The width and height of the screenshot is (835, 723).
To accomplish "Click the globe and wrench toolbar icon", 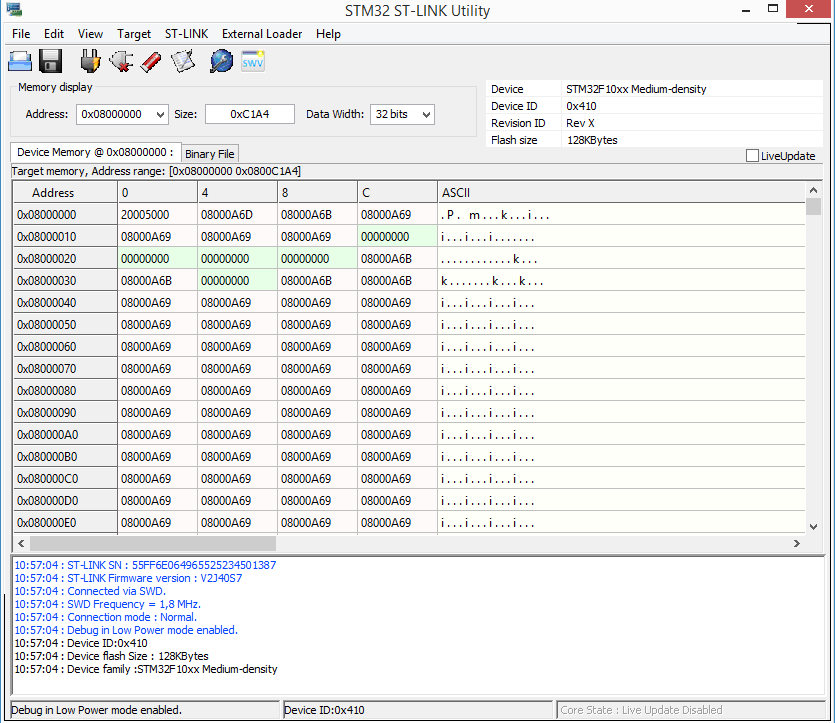I will click(x=221, y=61).
